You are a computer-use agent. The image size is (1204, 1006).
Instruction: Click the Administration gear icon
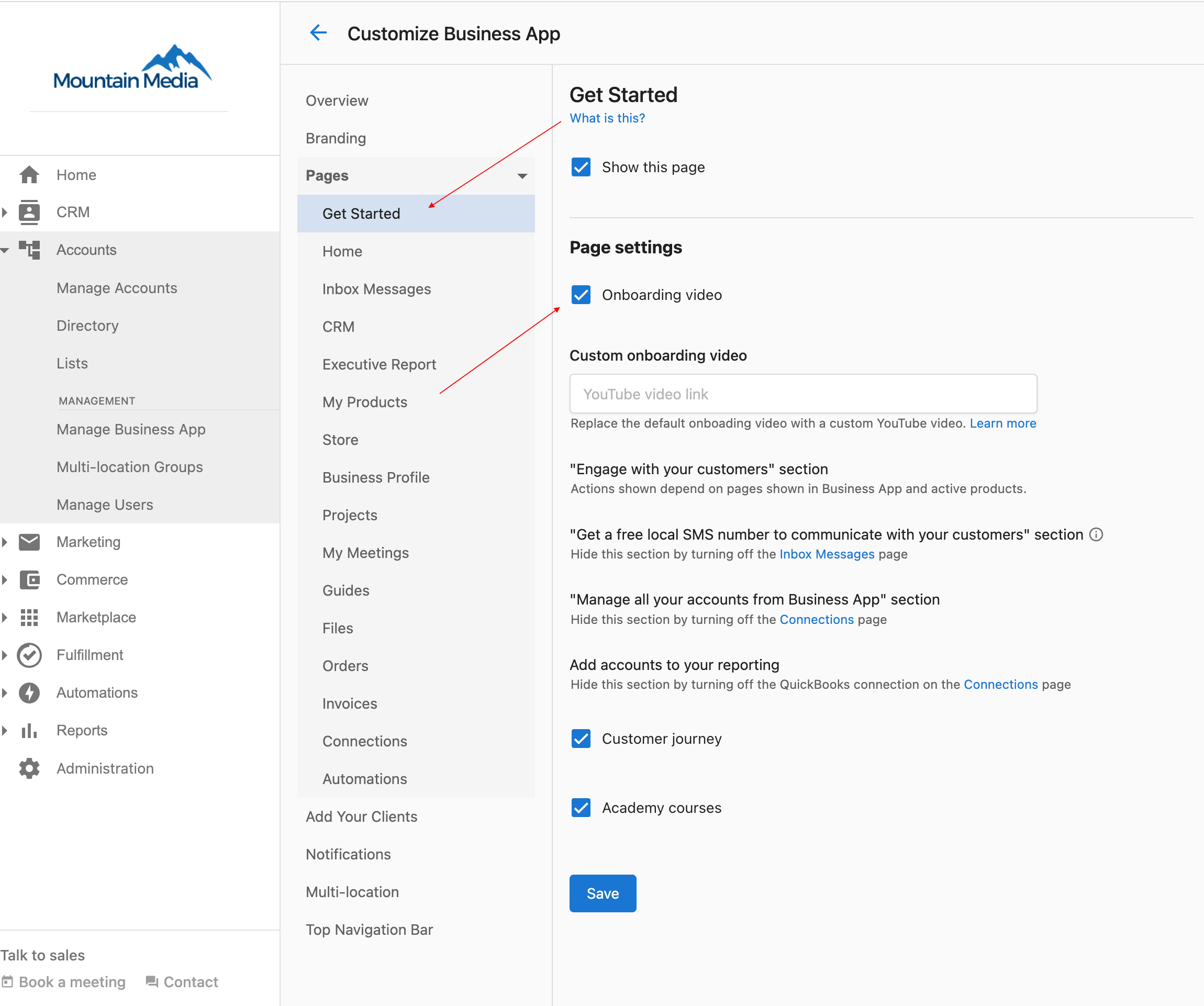click(x=29, y=769)
